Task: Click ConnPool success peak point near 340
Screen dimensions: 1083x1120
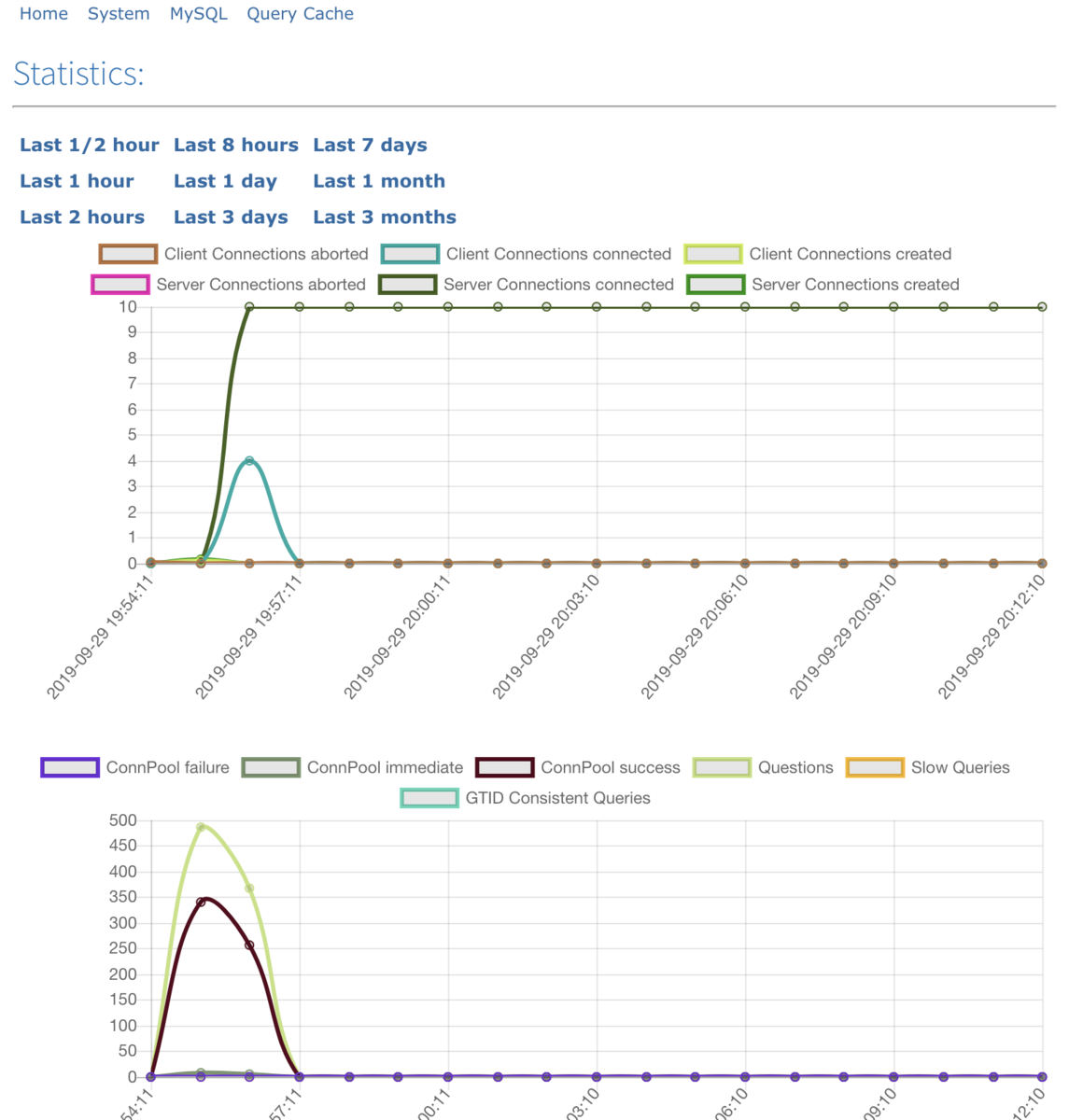Action: 201,902
